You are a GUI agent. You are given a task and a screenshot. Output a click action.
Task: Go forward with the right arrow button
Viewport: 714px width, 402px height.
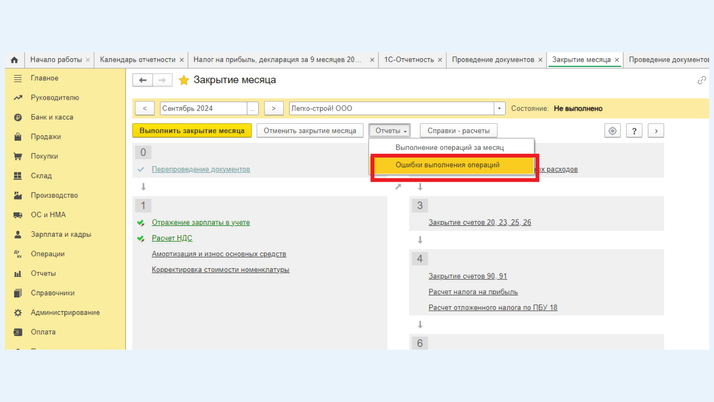(163, 80)
